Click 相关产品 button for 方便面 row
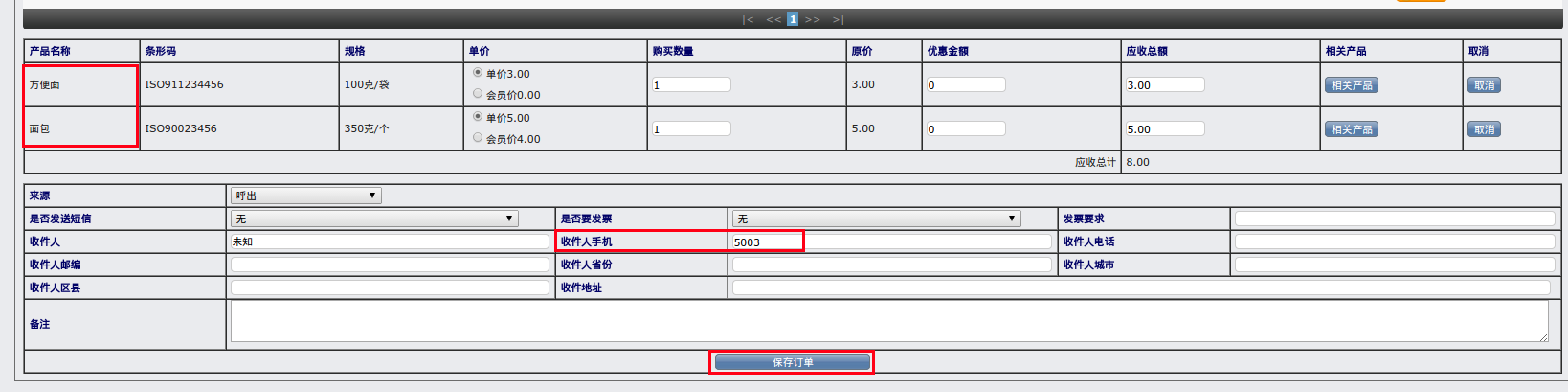 (1352, 85)
